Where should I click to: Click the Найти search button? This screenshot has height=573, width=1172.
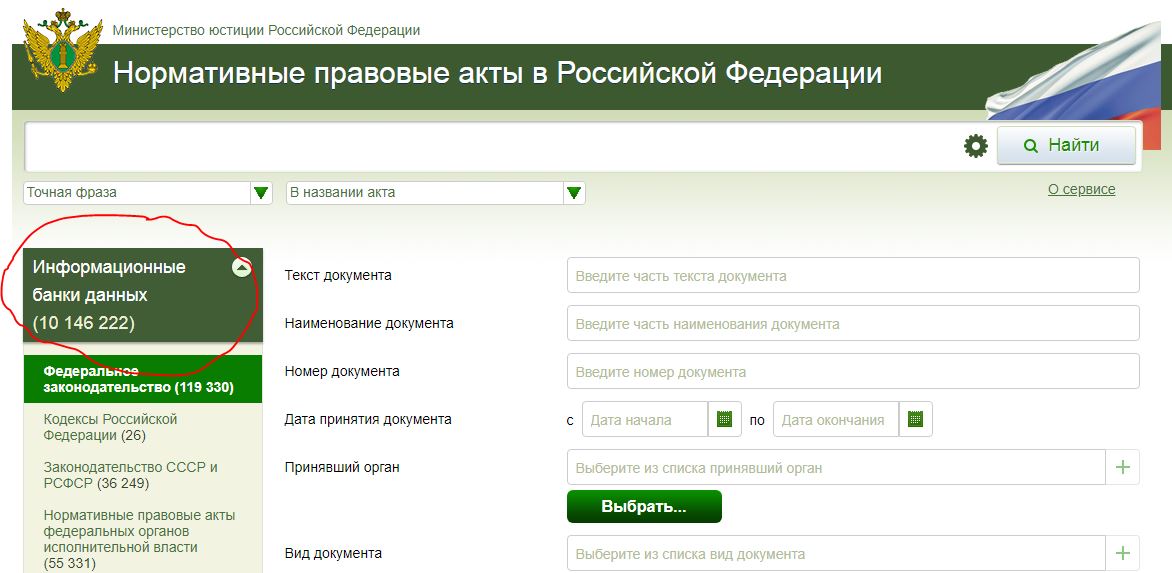tap(1066, 146)
